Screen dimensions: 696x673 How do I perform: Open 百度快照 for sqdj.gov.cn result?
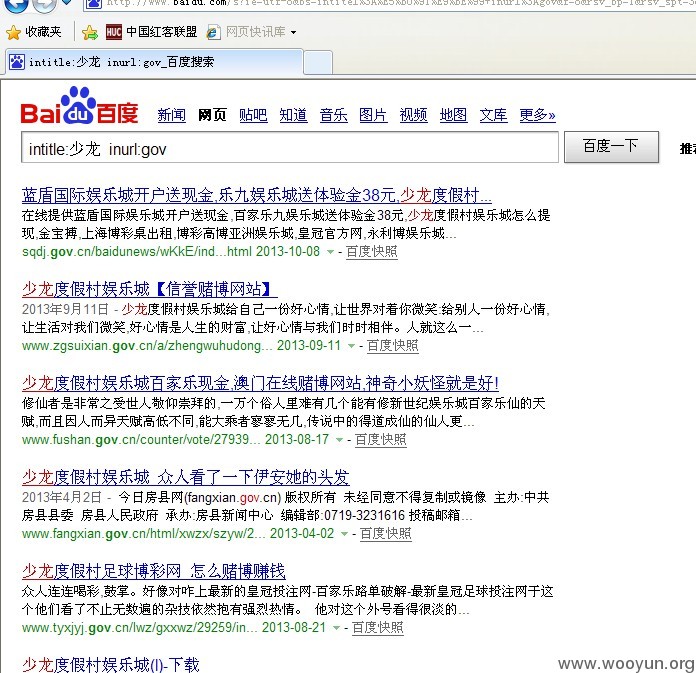372,252
